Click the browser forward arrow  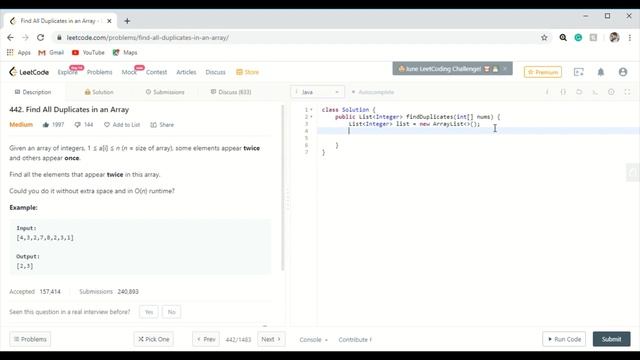point(25,38)
